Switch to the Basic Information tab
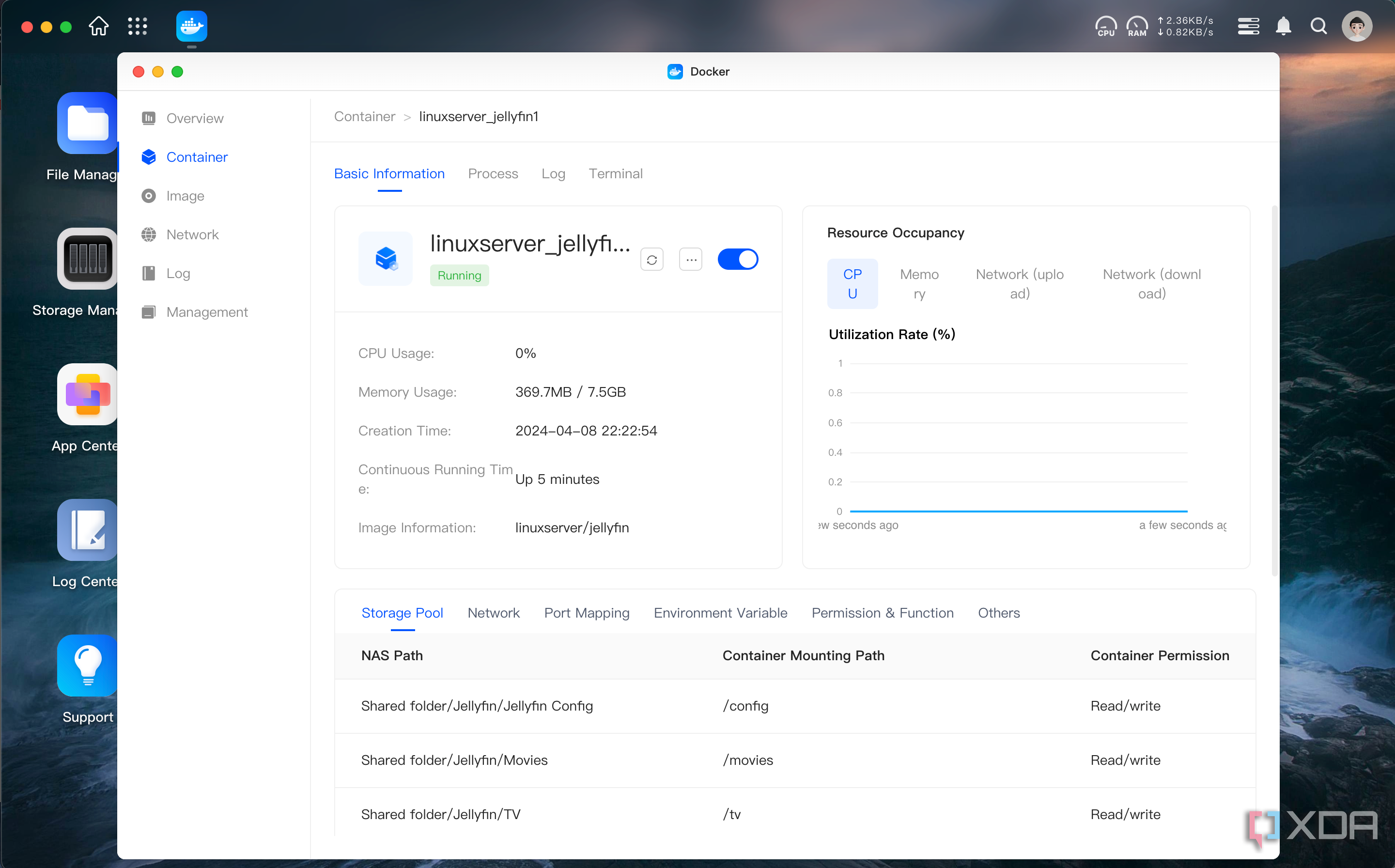Viewport: 1395px width, 868px height. [x=389, y=174]
